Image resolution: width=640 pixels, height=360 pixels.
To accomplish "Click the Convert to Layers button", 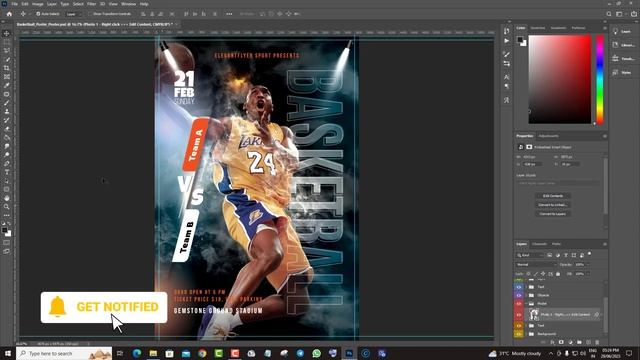I will [x=553, y=214].
